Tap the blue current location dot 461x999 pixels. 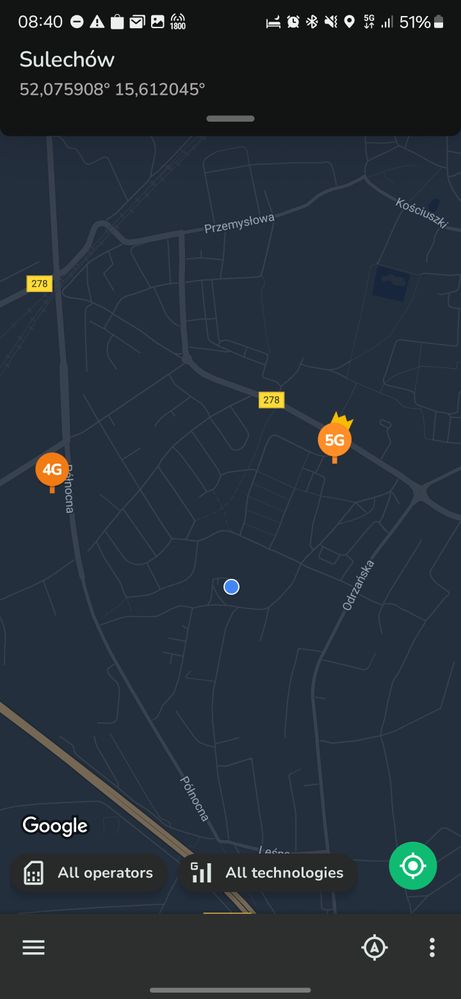point(231,587)
